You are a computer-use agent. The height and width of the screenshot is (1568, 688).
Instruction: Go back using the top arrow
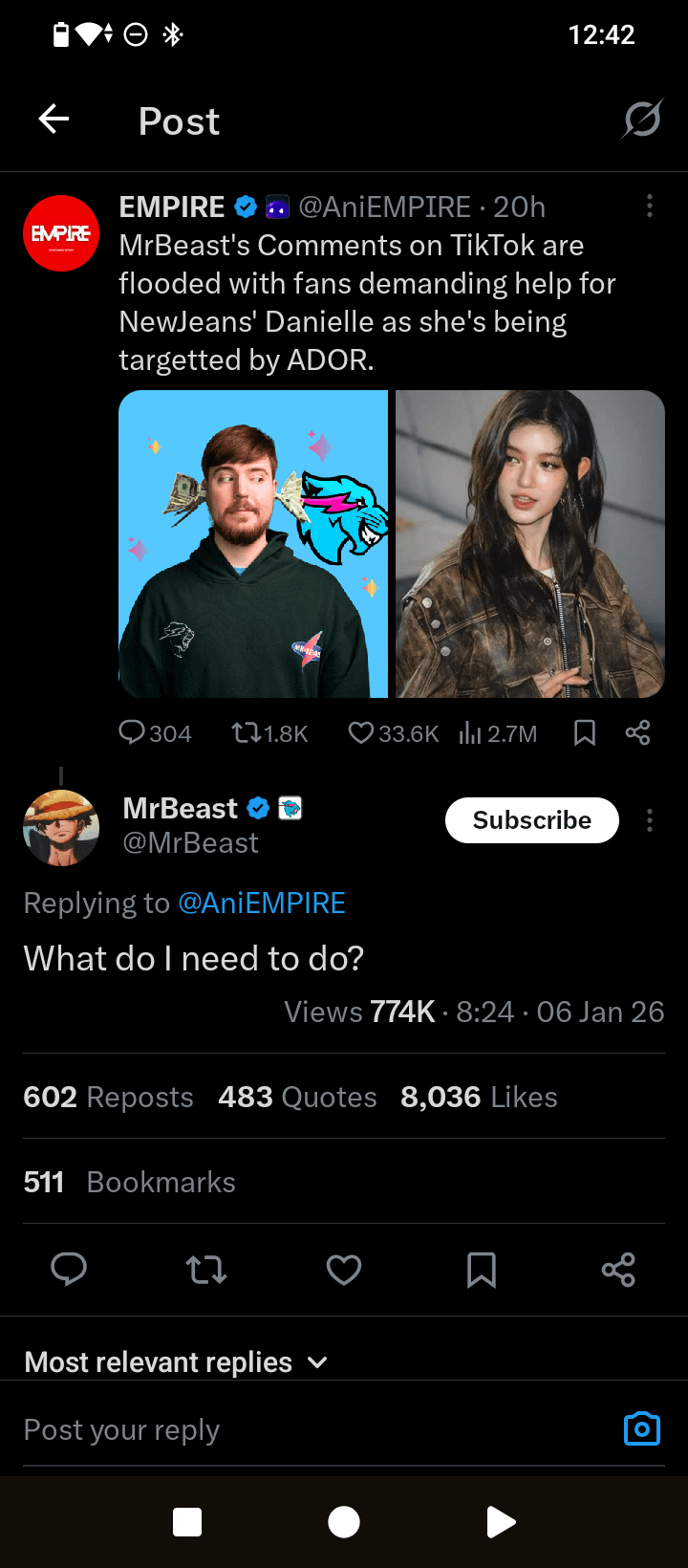pyautogui.click(x=54, y=120)
